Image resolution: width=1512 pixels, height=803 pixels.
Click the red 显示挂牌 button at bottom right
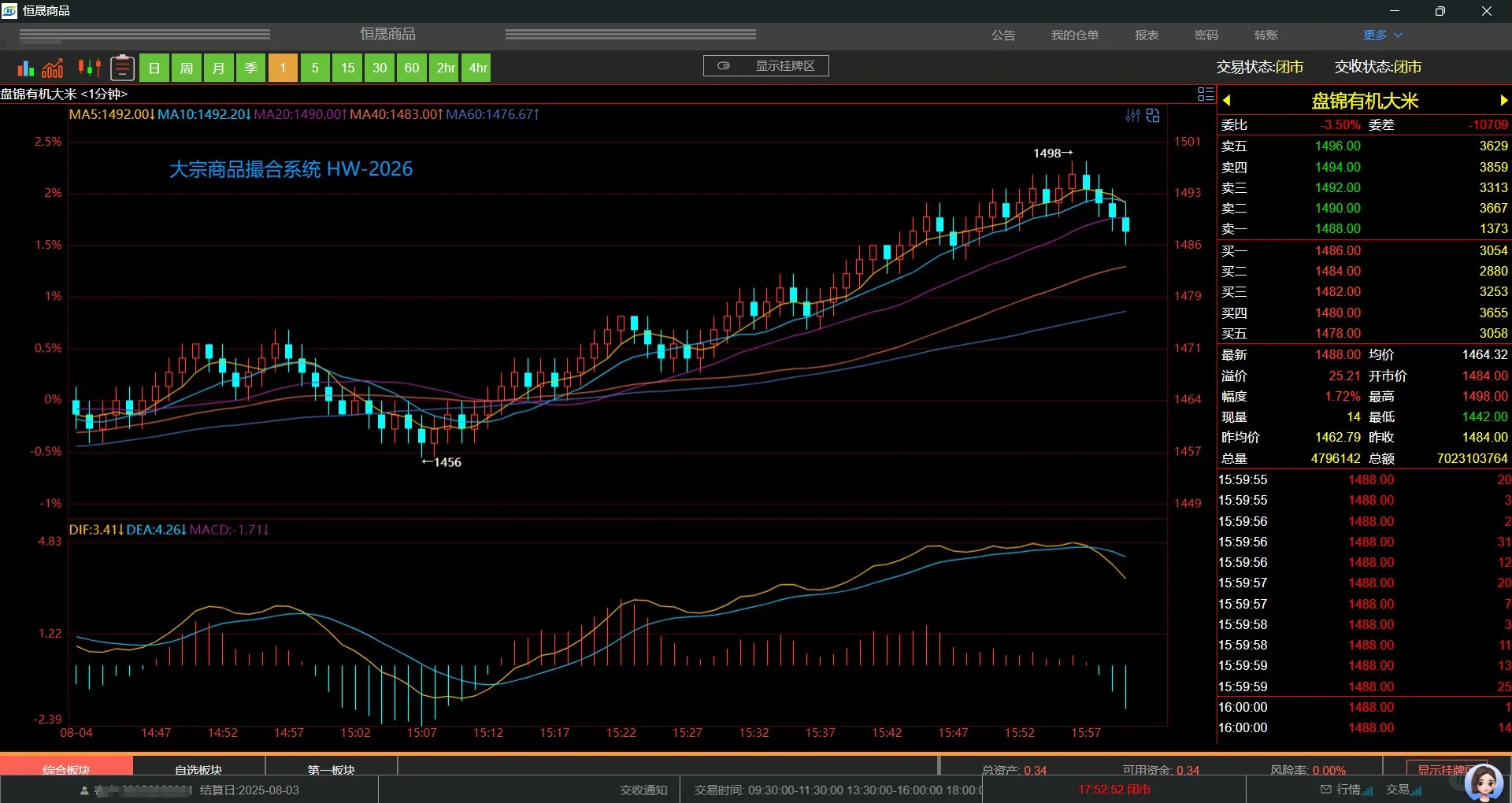point(1441,769)
